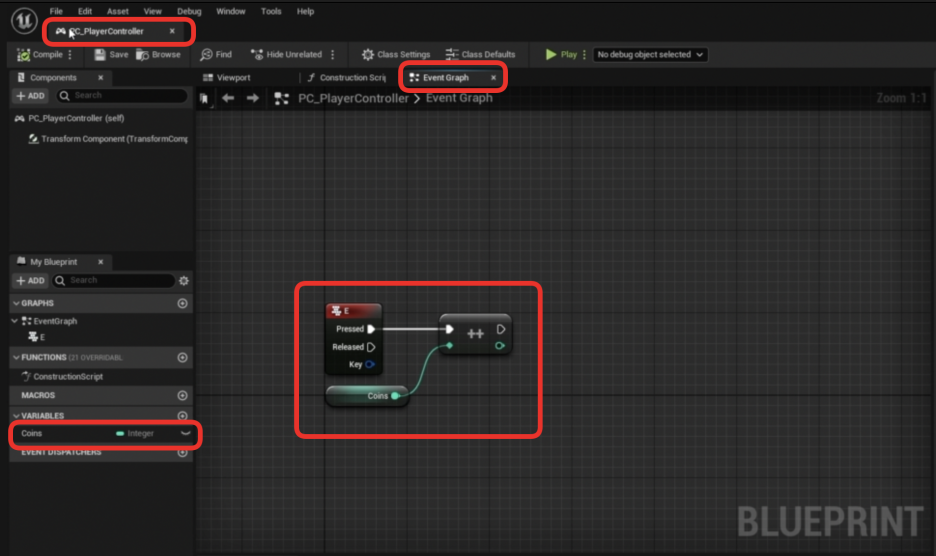Start Play in editor

[x=561, y=54]
